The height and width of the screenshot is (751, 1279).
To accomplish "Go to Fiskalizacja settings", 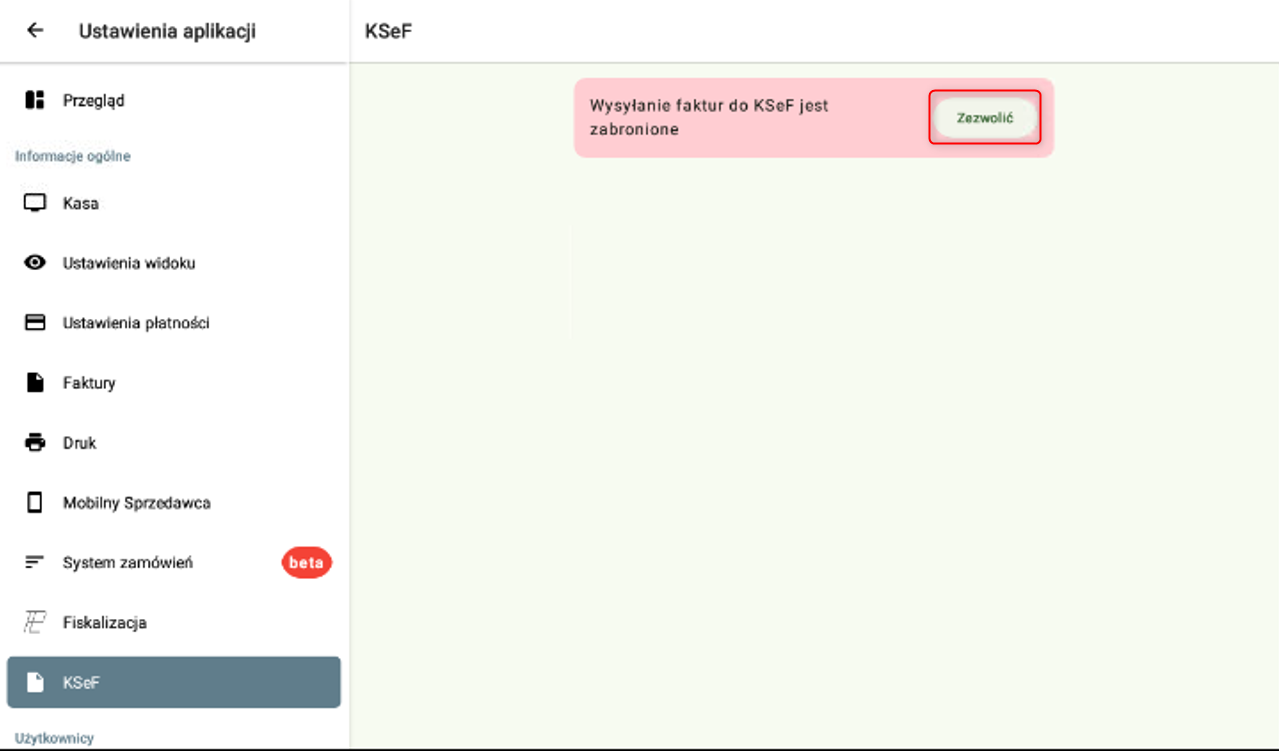I will pyautogui.click(x=105, y=623).
